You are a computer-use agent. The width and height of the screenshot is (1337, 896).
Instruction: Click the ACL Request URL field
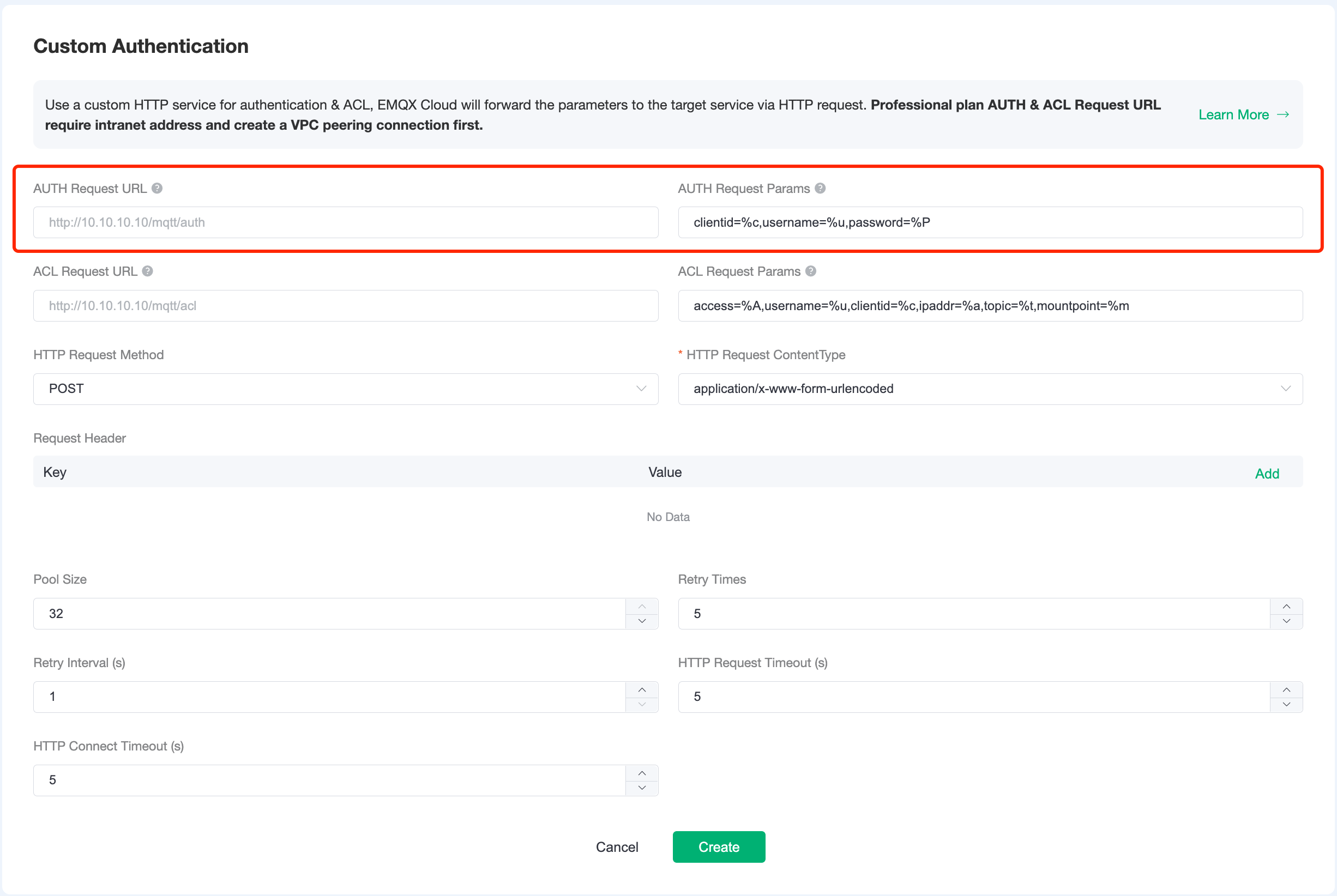point(345,306)
